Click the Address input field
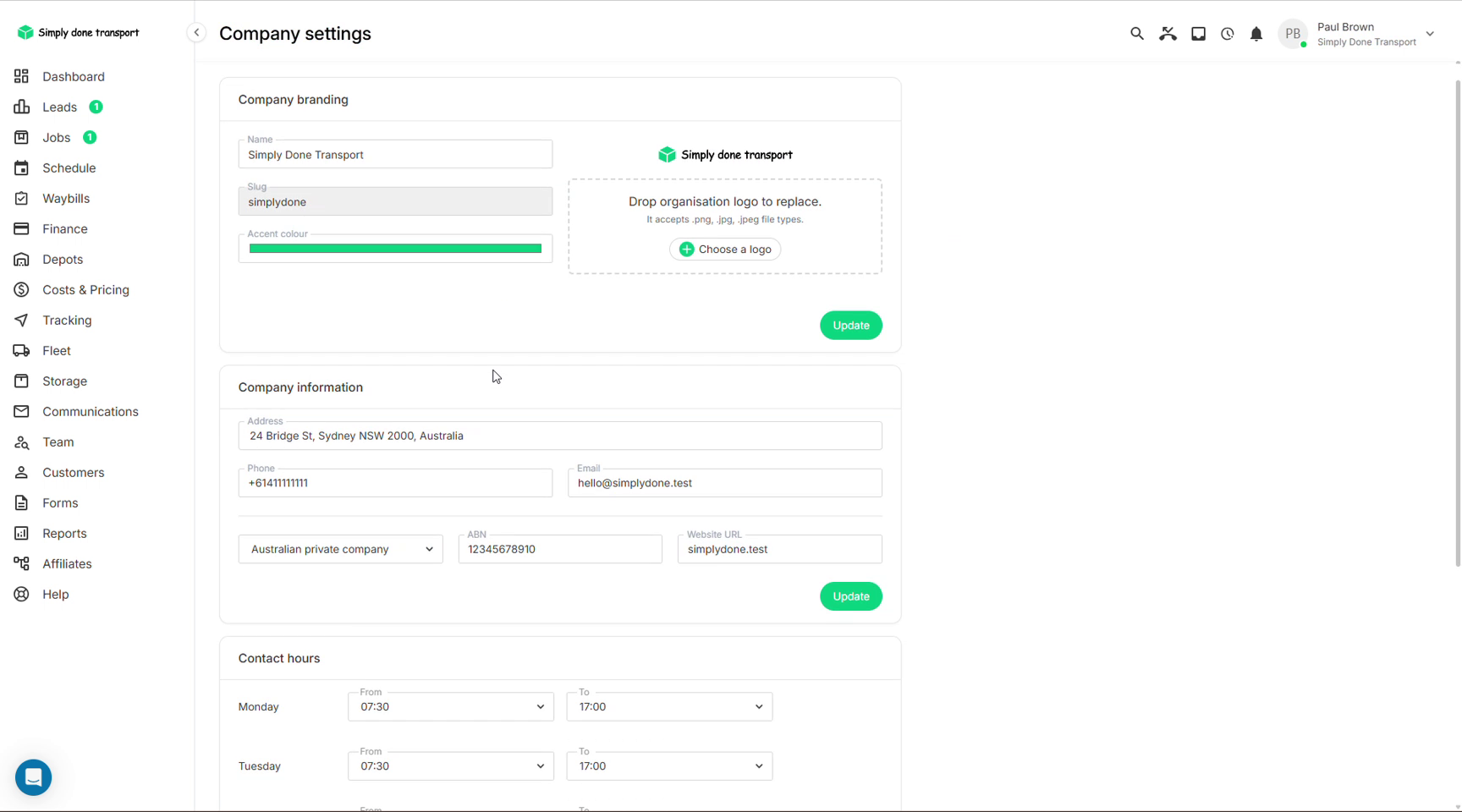 tap(560, 436)
